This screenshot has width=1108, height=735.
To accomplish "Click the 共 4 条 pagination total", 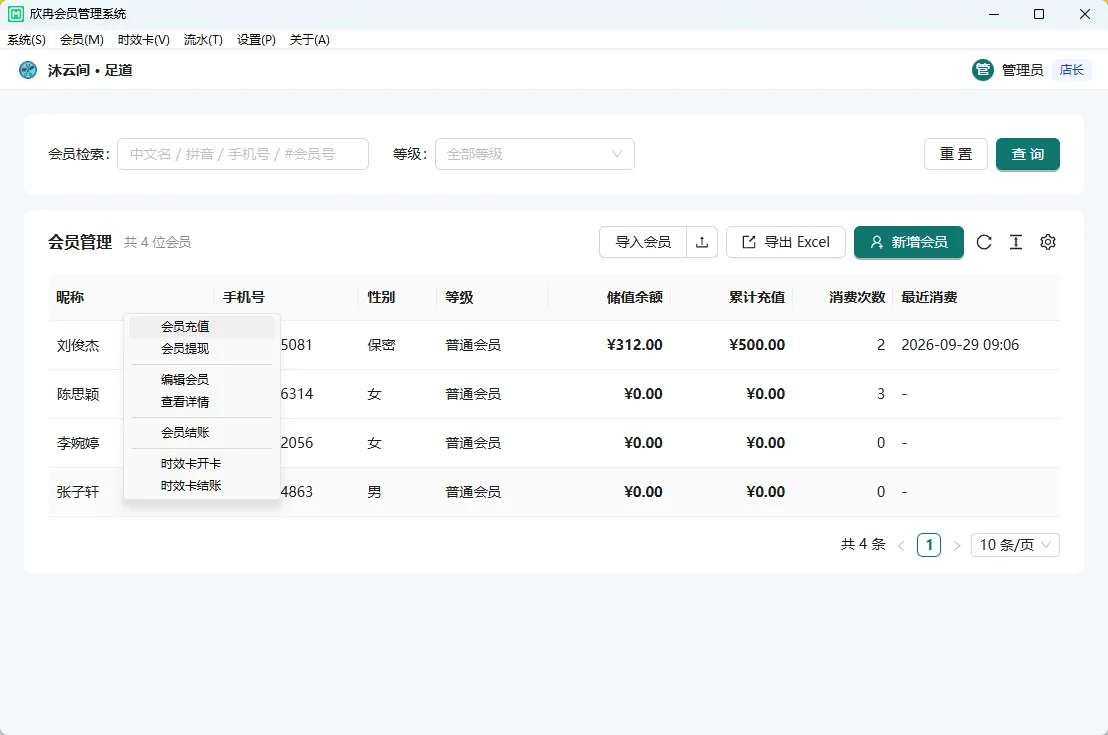I will [863, 544].
